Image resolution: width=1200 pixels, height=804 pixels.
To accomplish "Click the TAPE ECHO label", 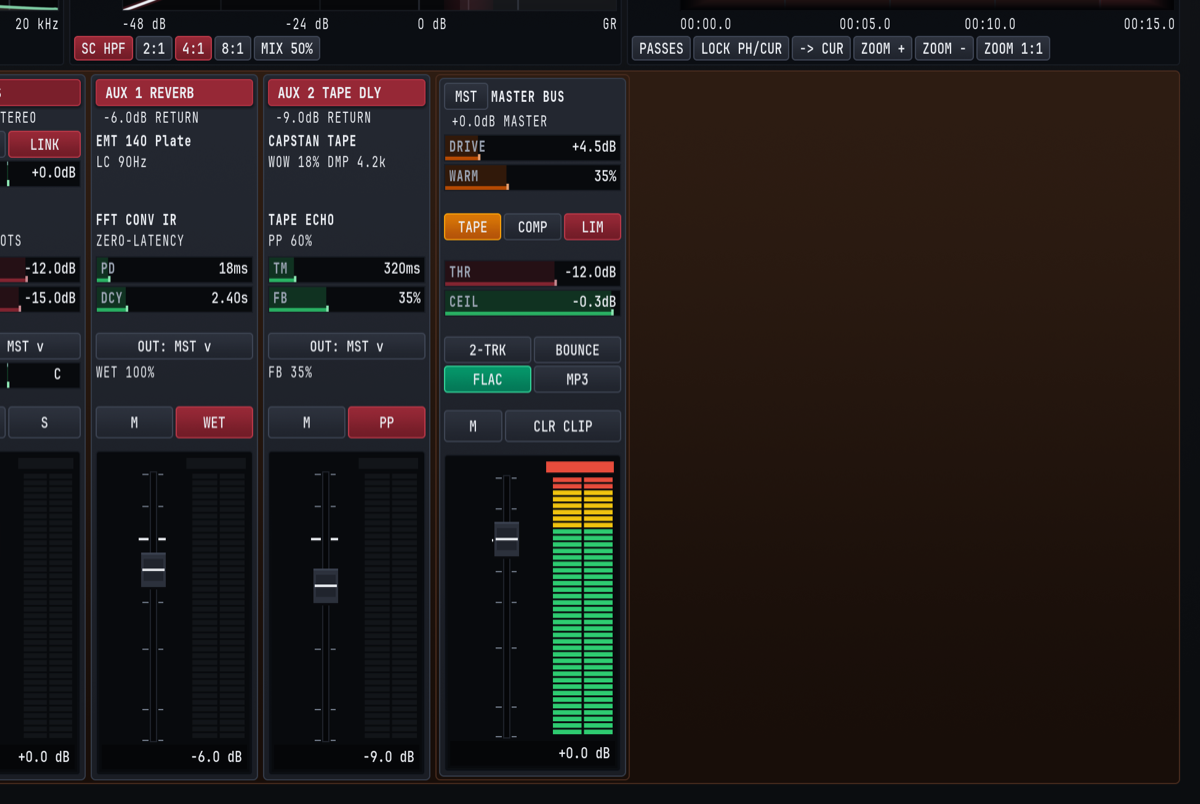I will (301, 220).
